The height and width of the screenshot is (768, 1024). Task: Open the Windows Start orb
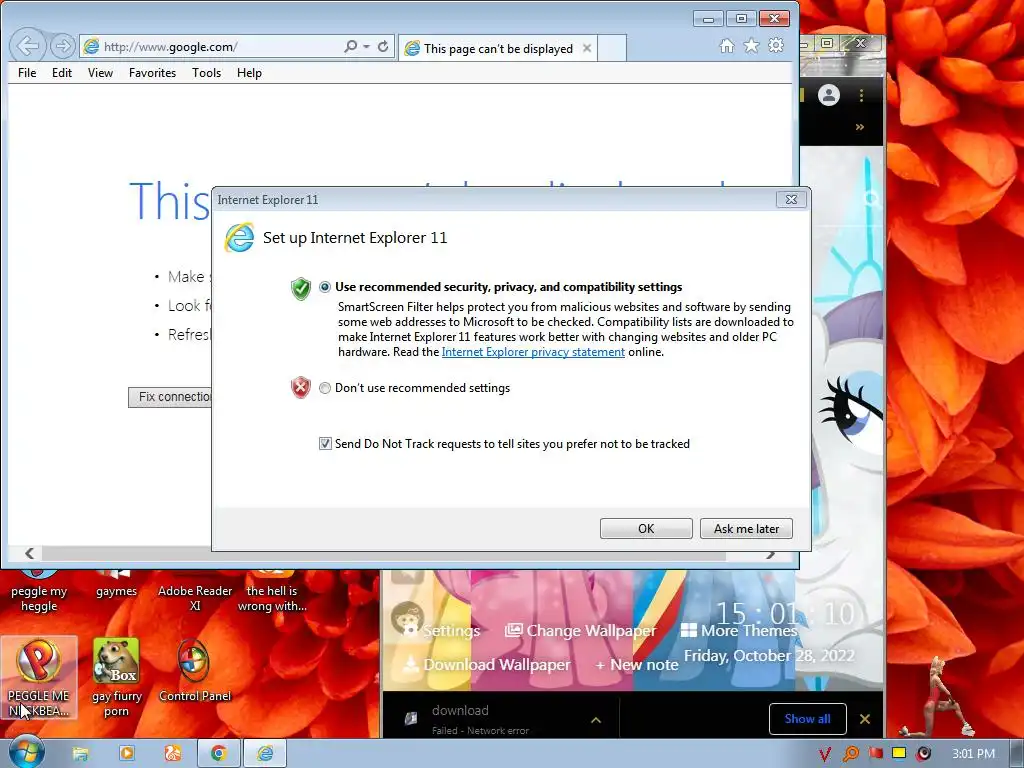tap(27, 752)
